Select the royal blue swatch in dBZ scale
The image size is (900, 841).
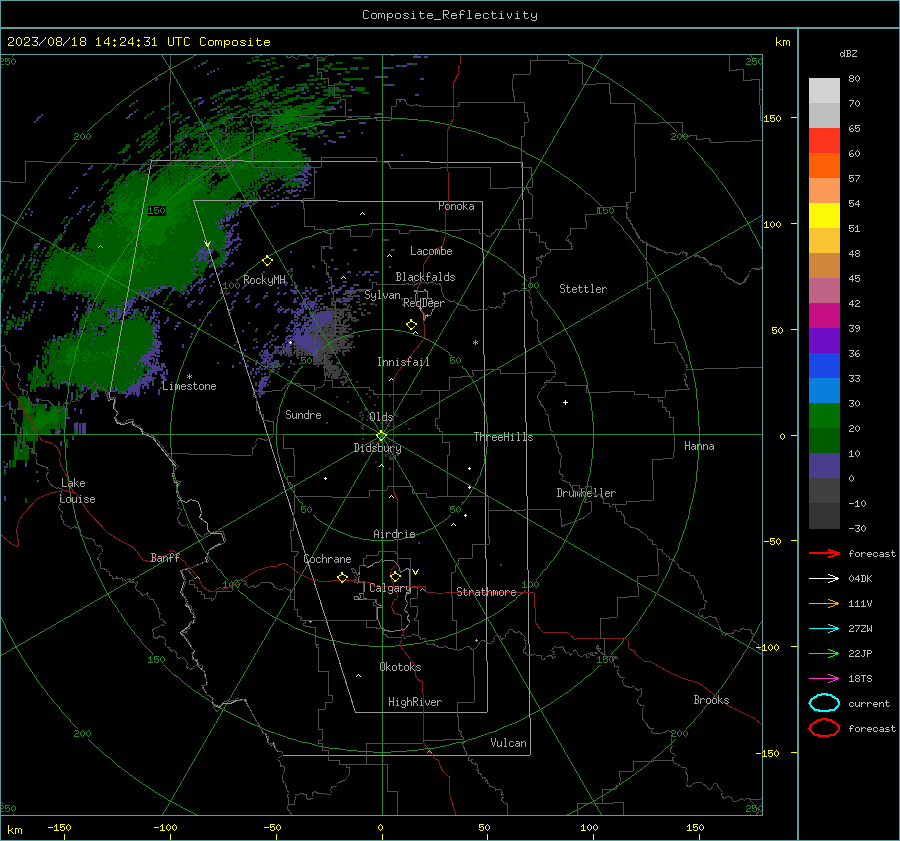pos(824,366)
